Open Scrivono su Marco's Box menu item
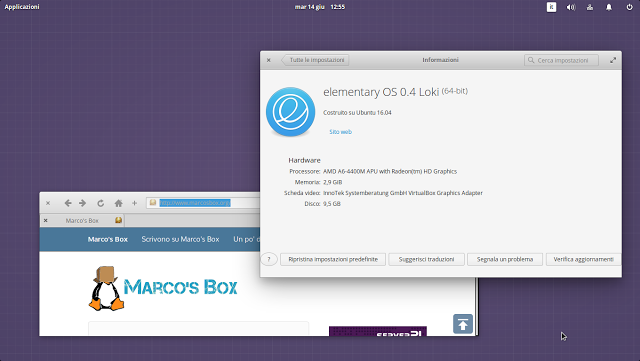This screenshot has width=640, height=361. [x=180, y=239]
